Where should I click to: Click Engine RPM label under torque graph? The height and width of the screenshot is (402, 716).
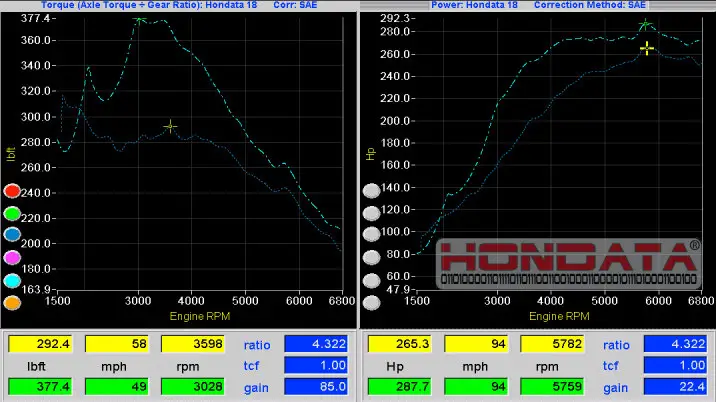click(x=200, y=316)
